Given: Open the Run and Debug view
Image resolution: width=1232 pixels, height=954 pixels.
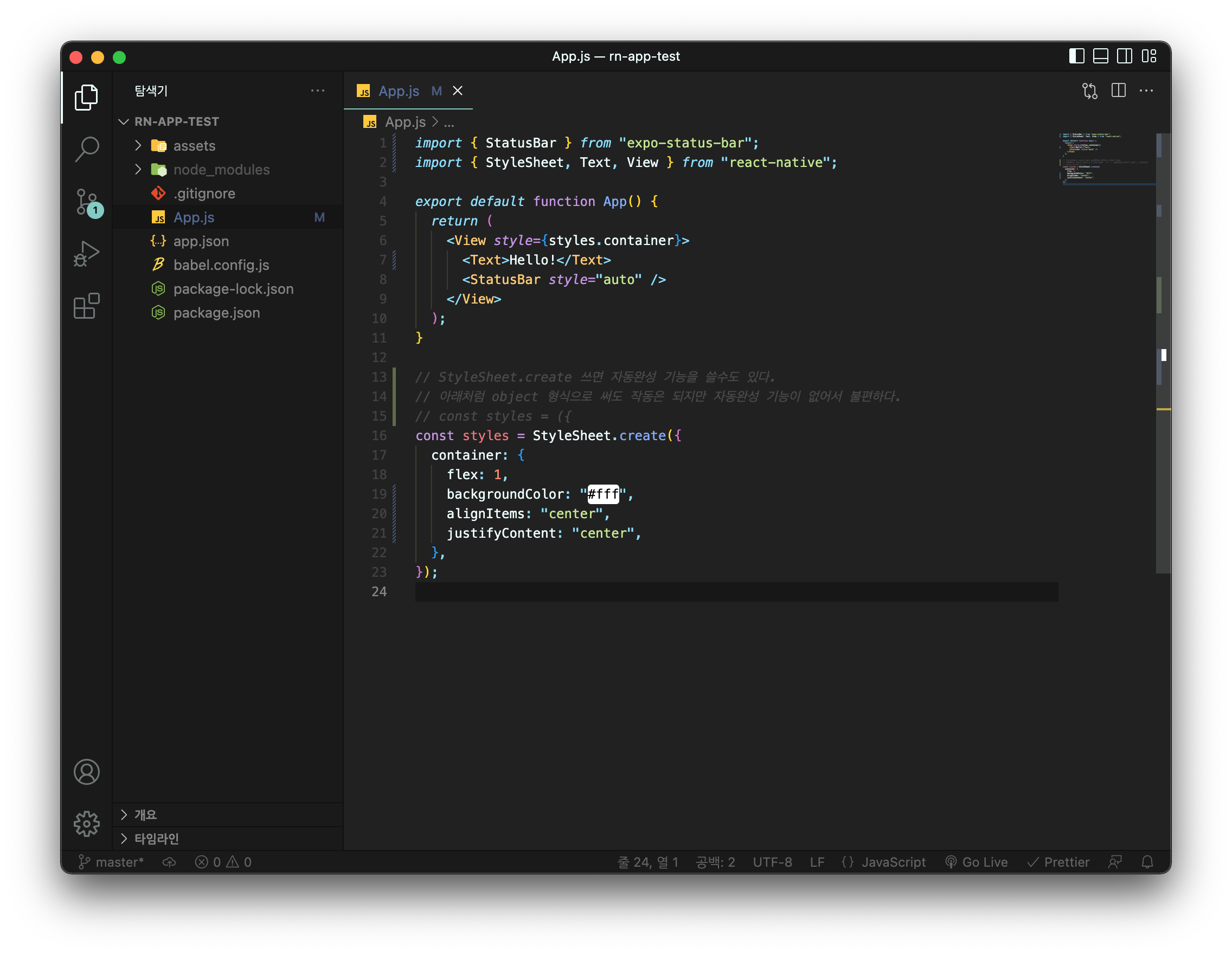Looking at the screenshot, I should pyautogui.click(x=87, y=254).
